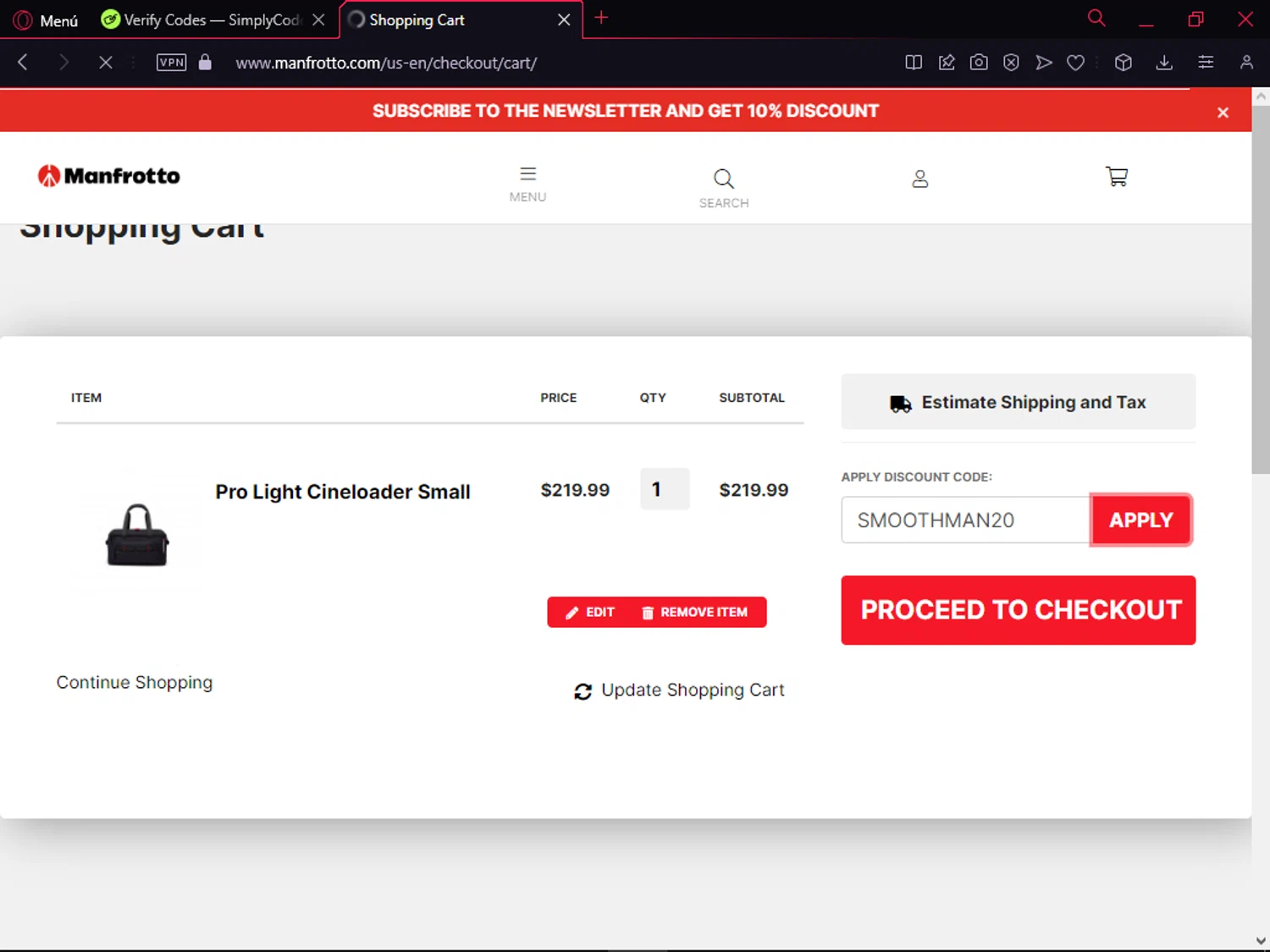Image resolution: width=1270 pixels, height=952 pixels.
Task: Click Continue Shopping link
Action: coord(135,682)
